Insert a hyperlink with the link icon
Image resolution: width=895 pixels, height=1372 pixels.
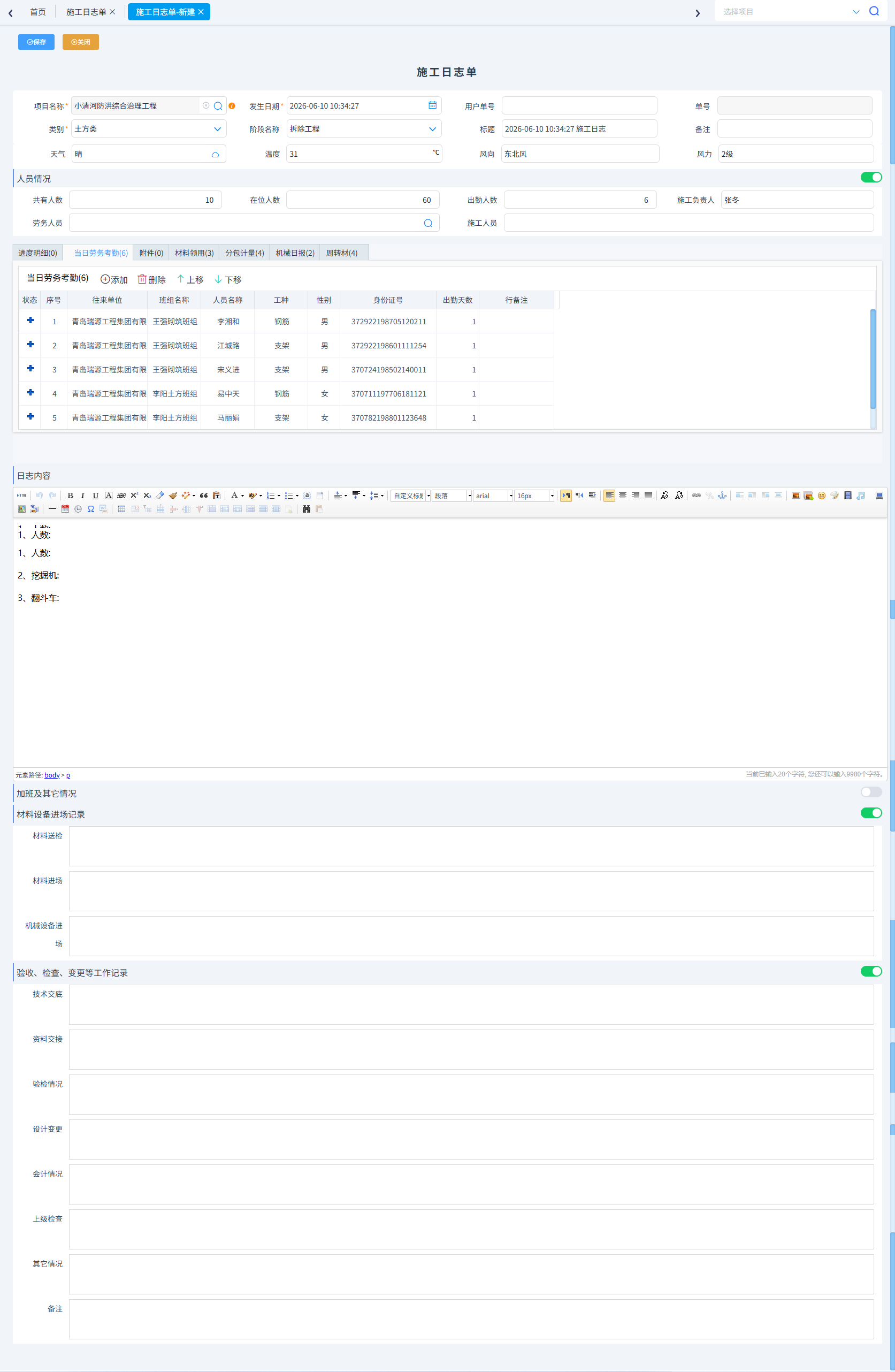coord(696,496)
